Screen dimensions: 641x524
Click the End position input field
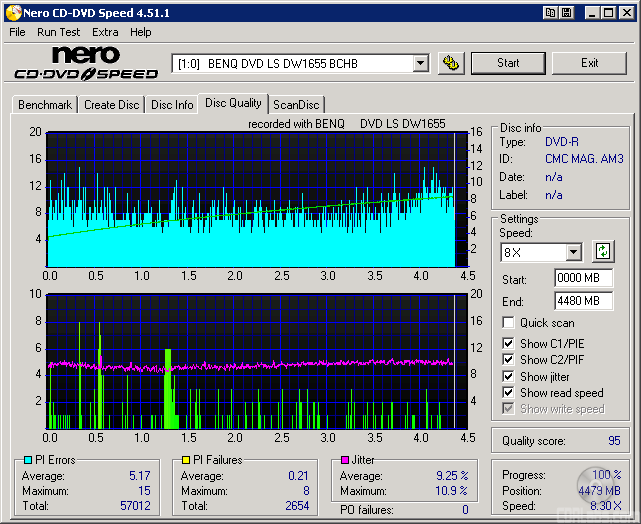coord(583,301)
